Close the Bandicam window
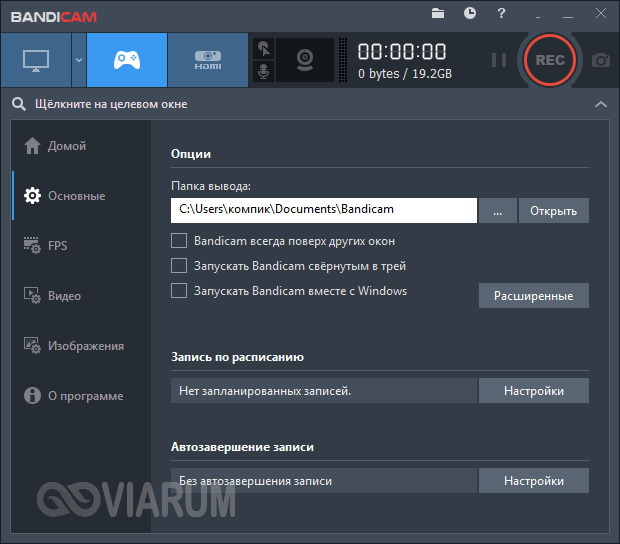This screenshot has width=620, height=544. [601, 13]
